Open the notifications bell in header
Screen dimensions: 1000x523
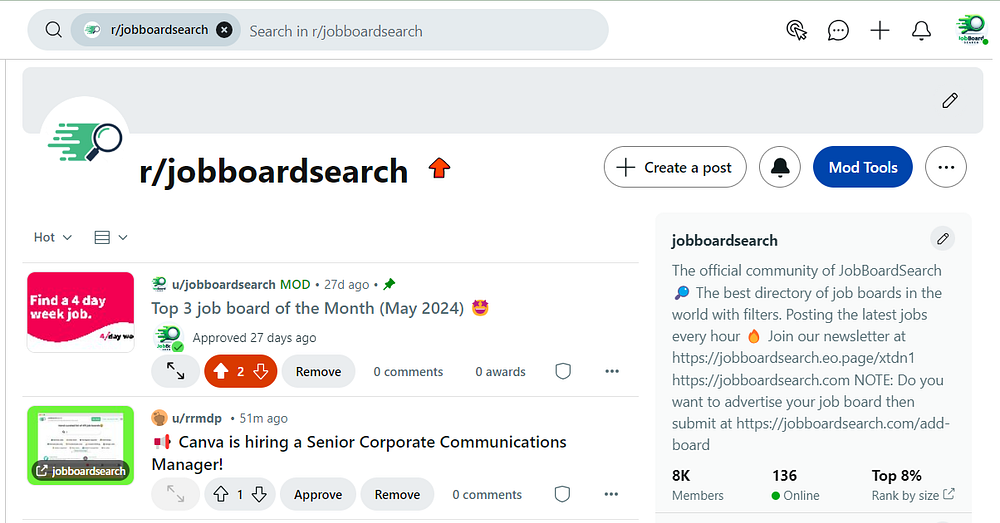click(x=922, y=30)
